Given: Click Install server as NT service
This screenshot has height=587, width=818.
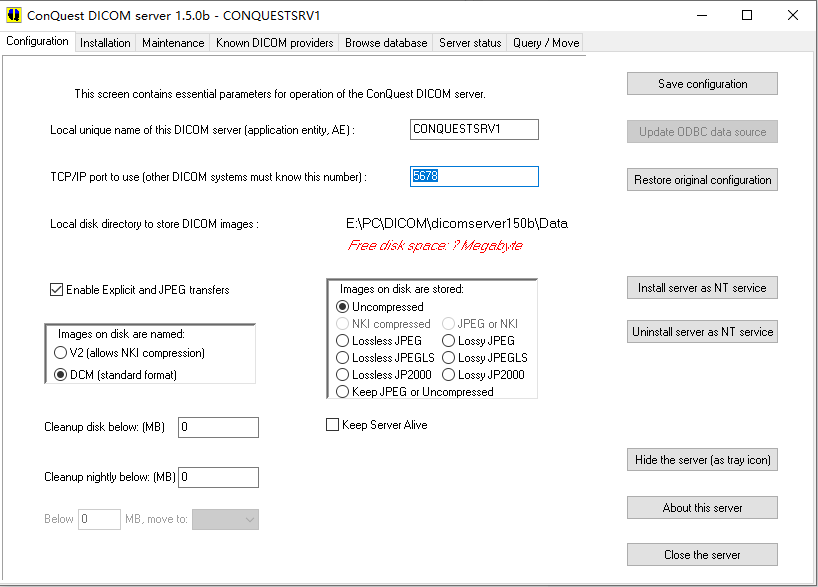Looking at the screenshot, I should (702, 287).
